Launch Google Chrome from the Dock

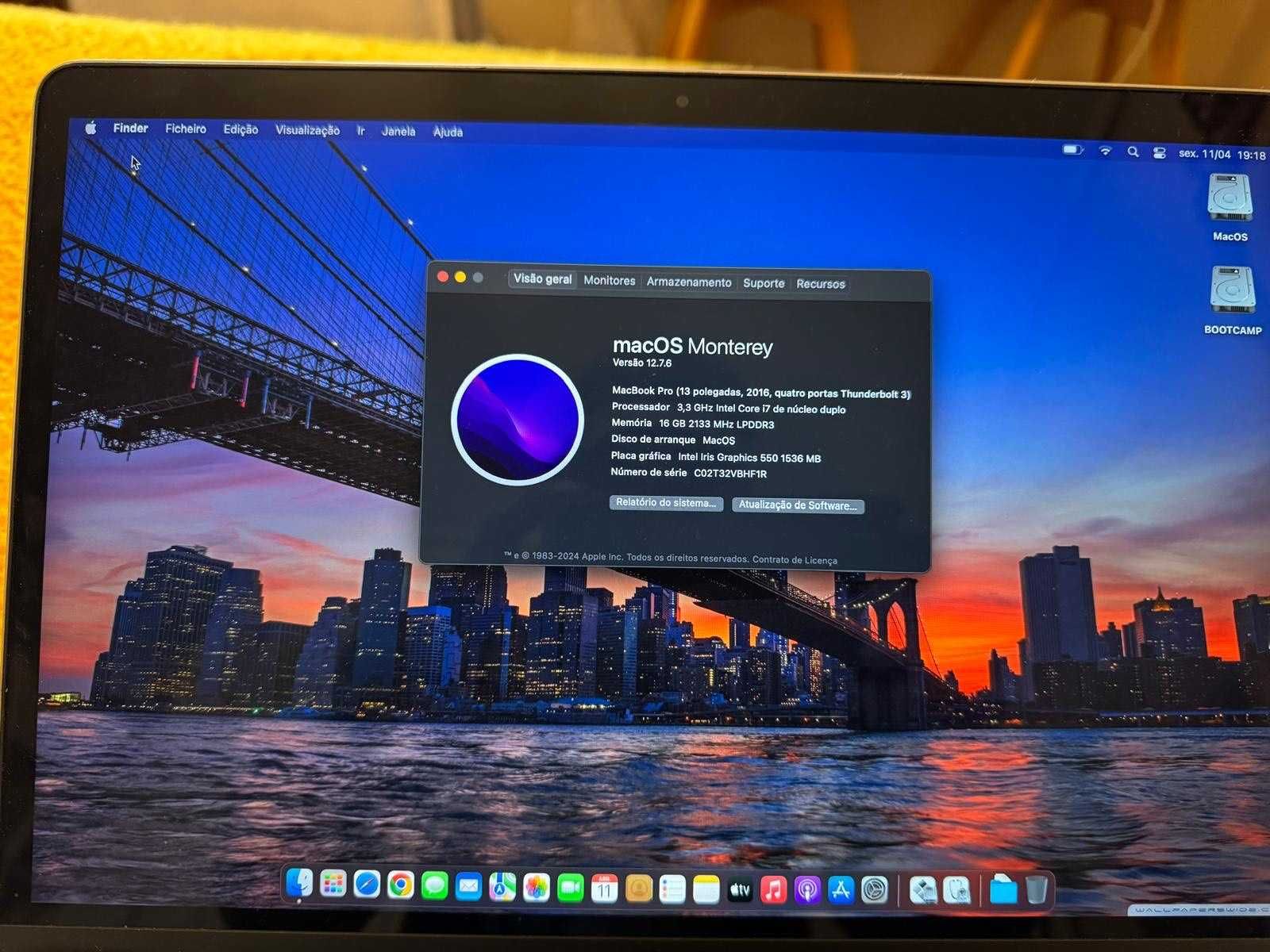[x=401, y=885]
